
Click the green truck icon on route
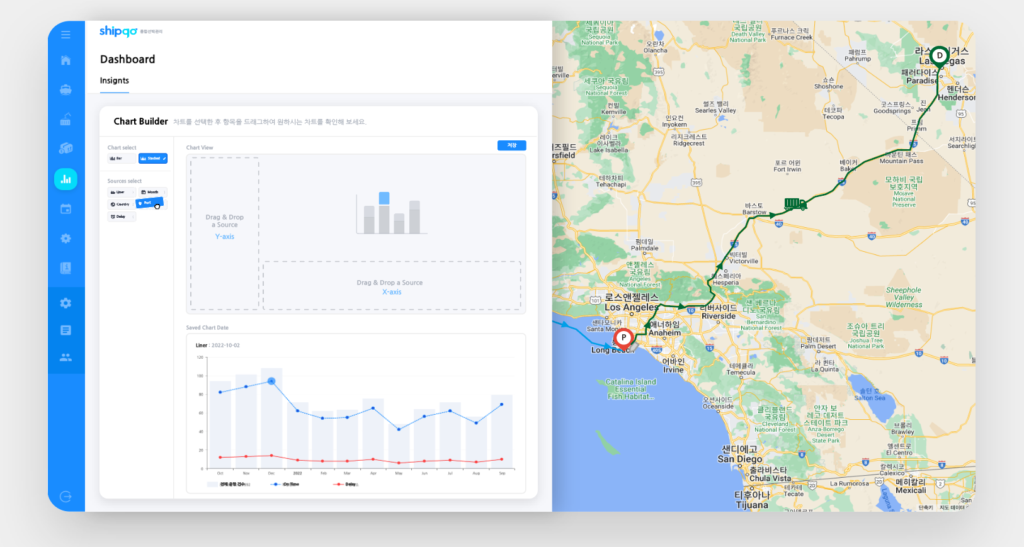(x=795, y=204)
